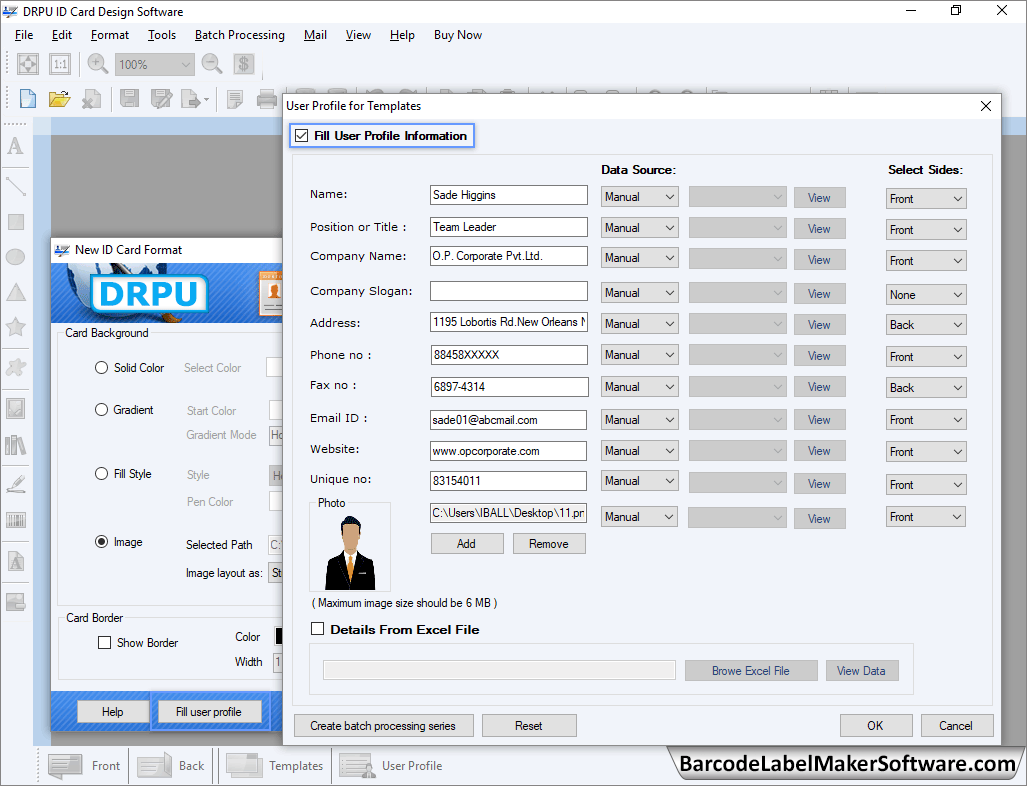Enable Details From Excel File option
The image size is (1027, 786).
[x=317, y=629]
